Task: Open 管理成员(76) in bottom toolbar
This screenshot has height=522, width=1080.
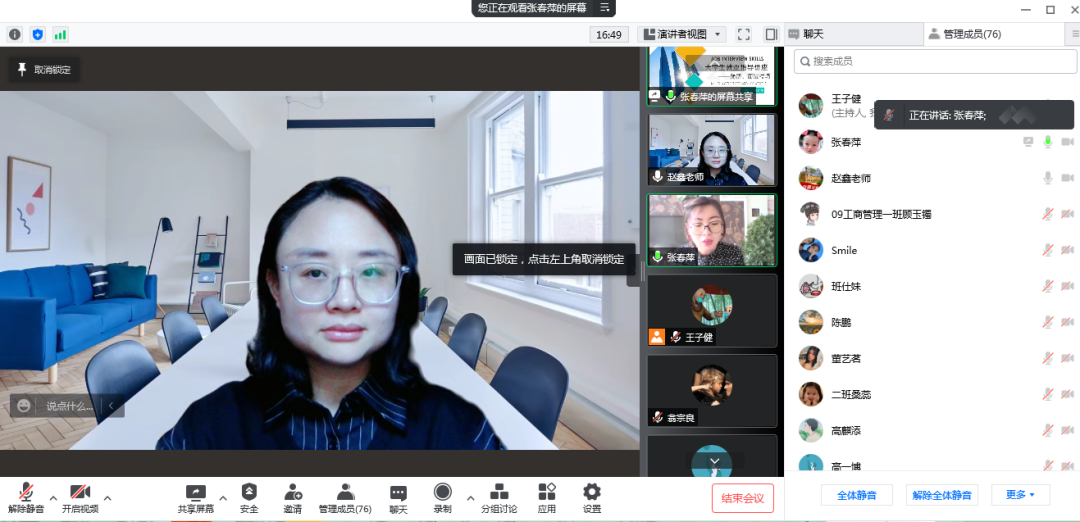Action: [x=345, y=499]
